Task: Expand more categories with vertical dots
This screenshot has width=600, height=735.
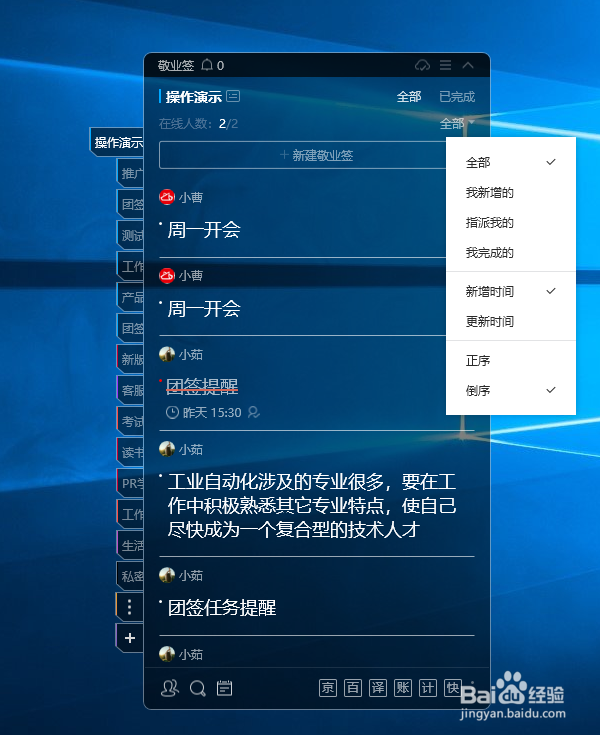Action: click(130, 607)
